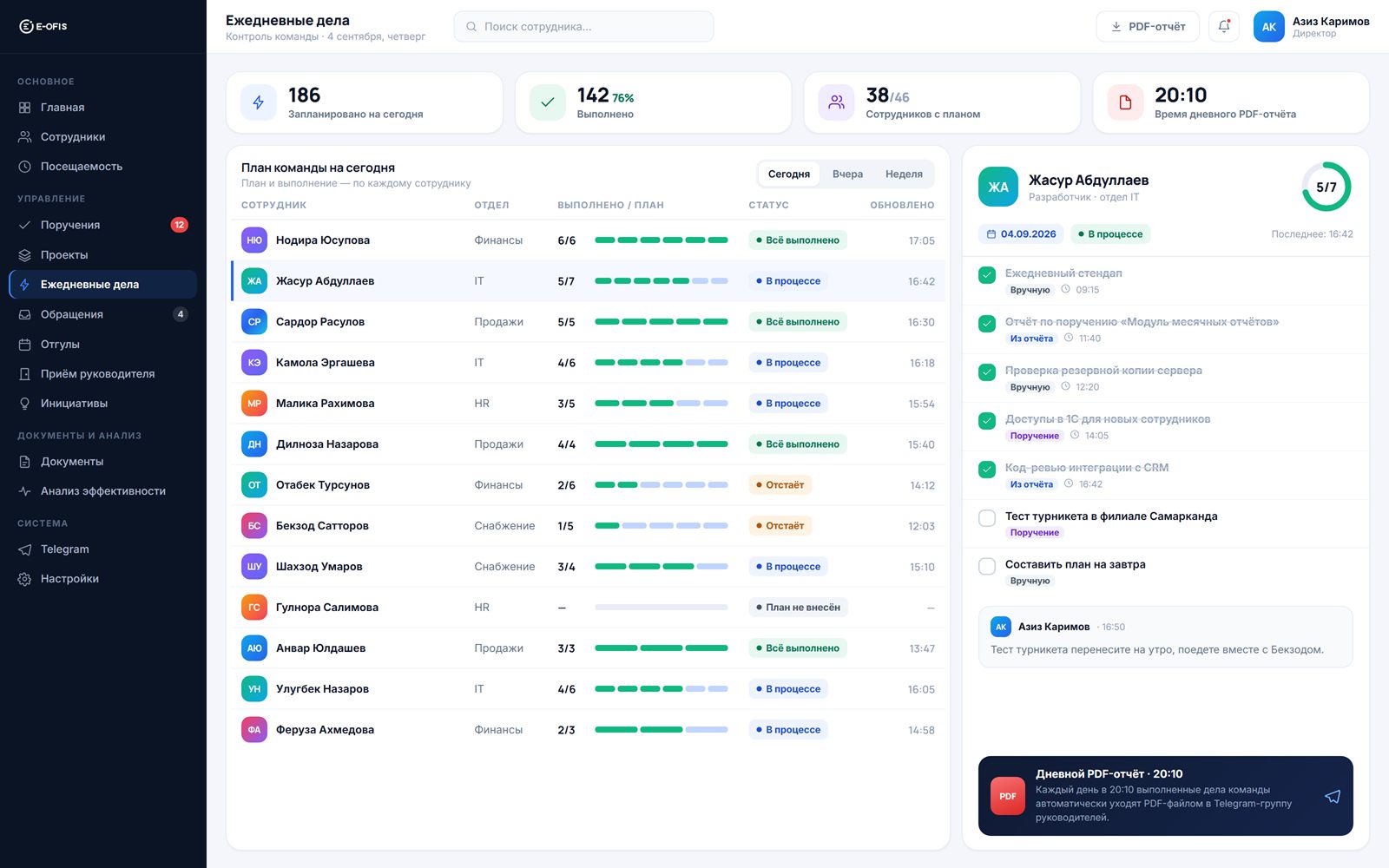Click the АК user avatar in header
Screen dimensions: 1389x868
pos(1268,27)
